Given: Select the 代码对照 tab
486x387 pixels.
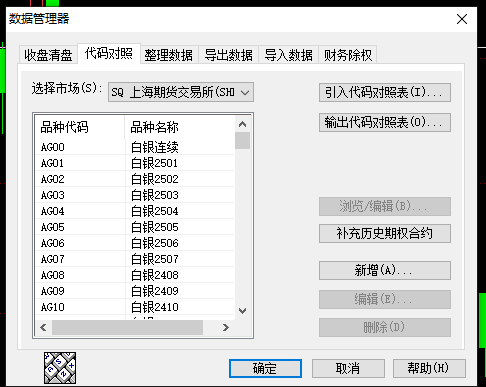Looking at the screenshot, I should (x=109, y=53).
